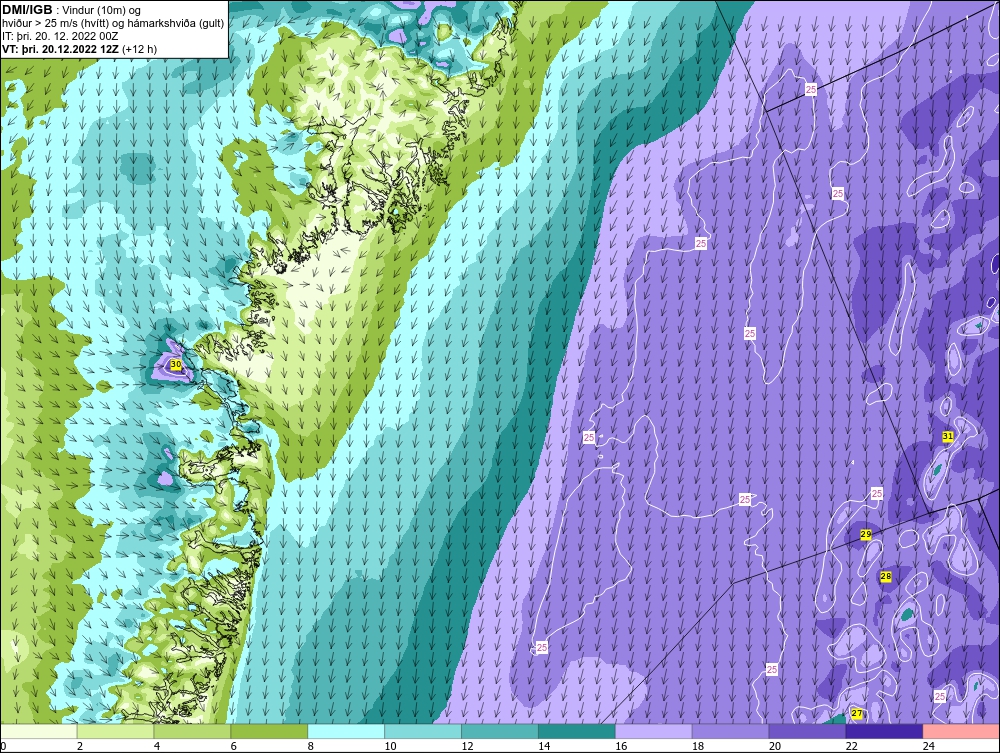Click the legend scale number 6
The image size is (1000, 753).
point(233,746)
